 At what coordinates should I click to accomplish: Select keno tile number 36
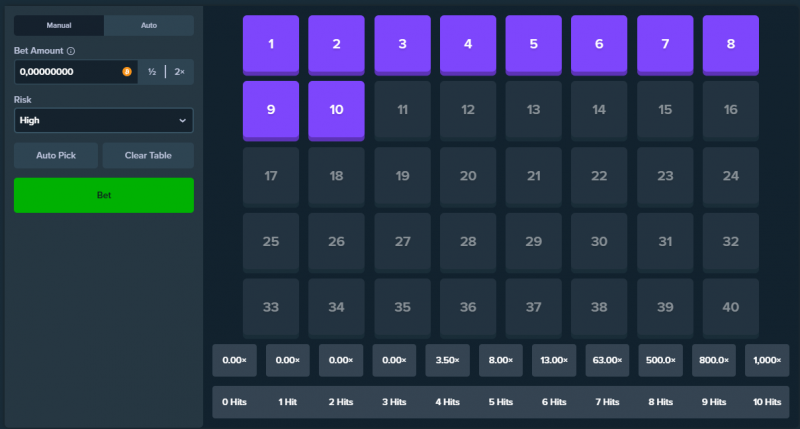click(x=468, y=308)
